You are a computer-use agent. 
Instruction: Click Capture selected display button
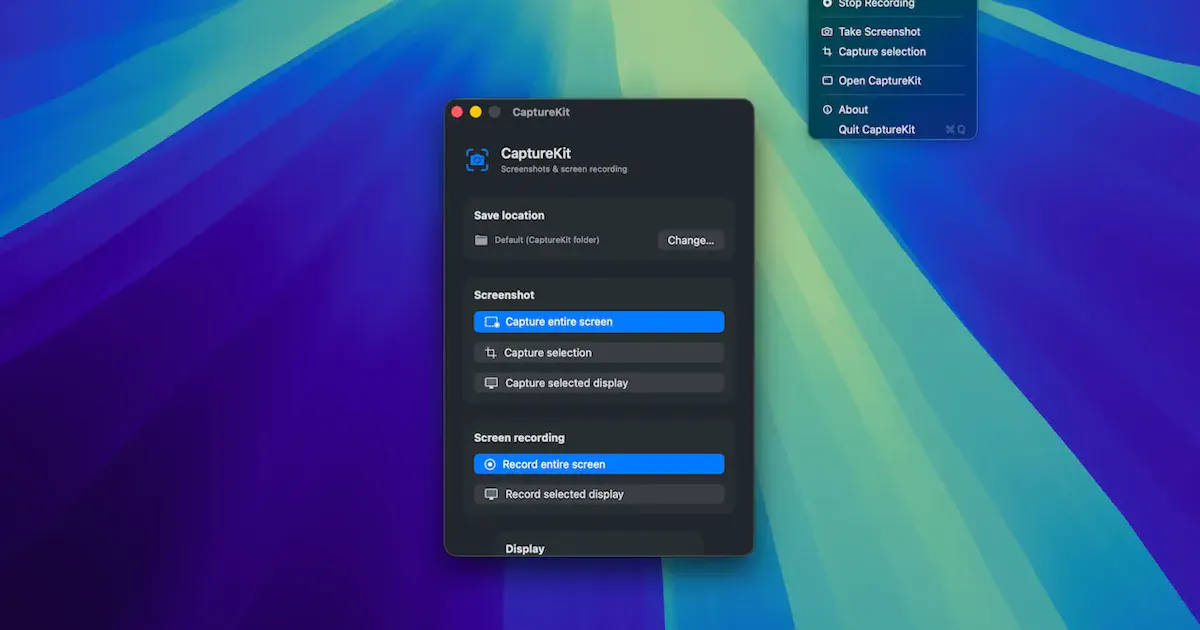point(599,383)
